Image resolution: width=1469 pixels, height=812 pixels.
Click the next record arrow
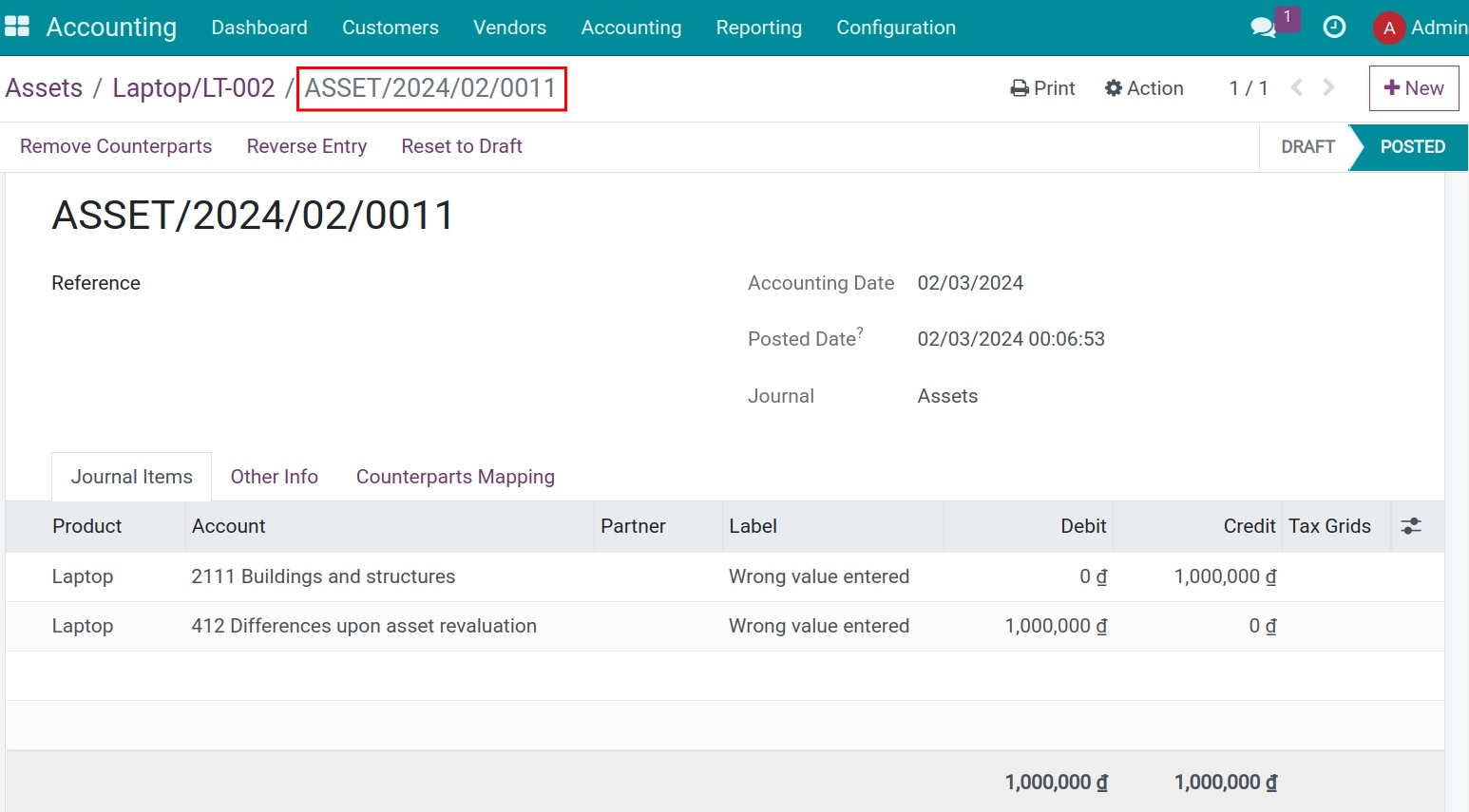(x=1327, y=87)
